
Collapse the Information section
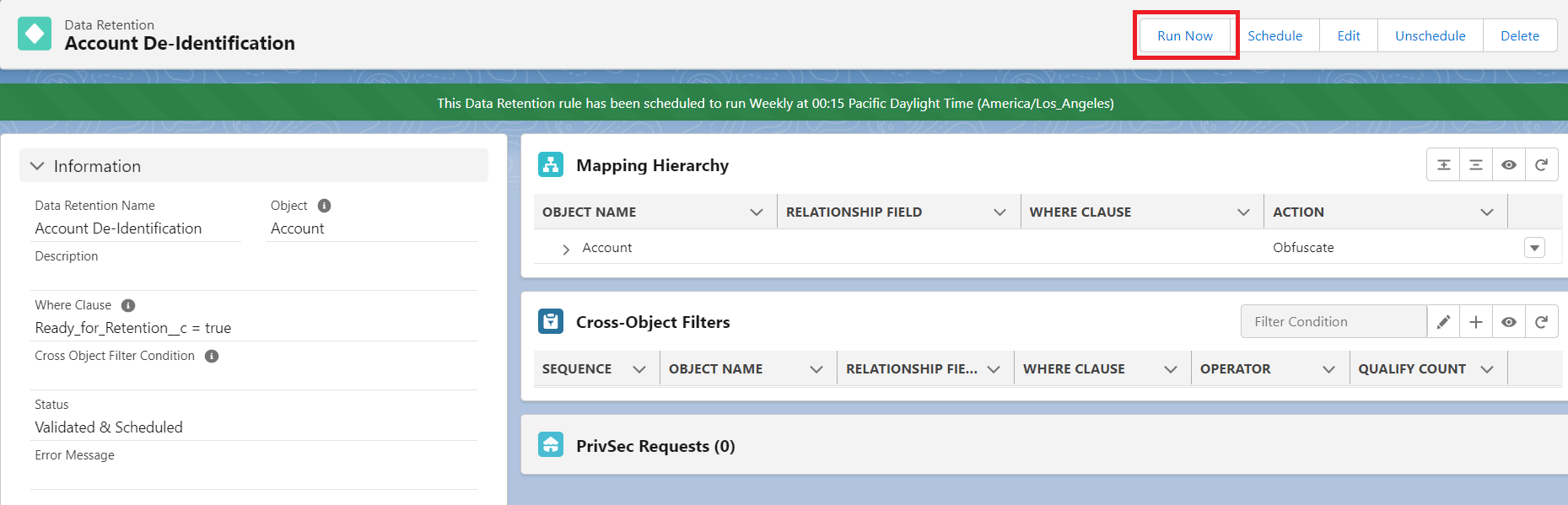coord(37,166)
